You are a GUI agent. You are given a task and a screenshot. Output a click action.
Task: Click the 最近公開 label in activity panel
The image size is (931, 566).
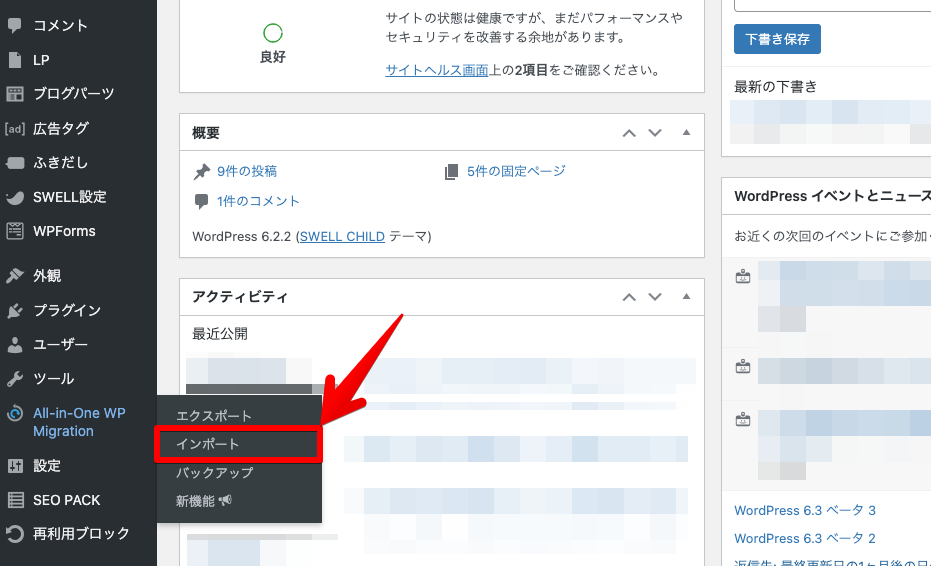pos(220,334)
